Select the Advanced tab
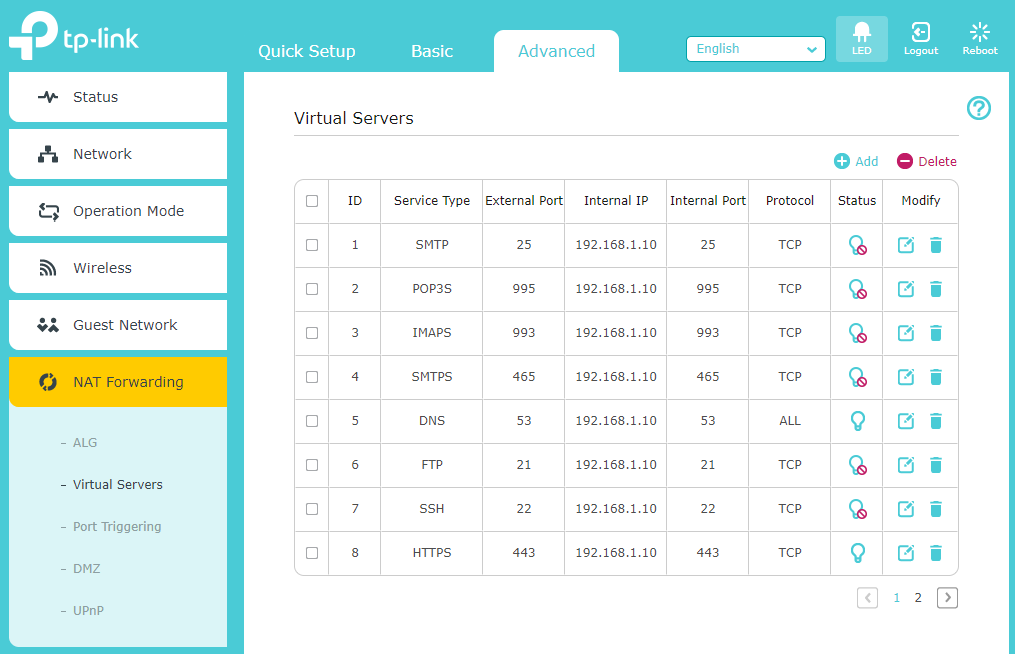1015x654 pixels. pos(556,51)
